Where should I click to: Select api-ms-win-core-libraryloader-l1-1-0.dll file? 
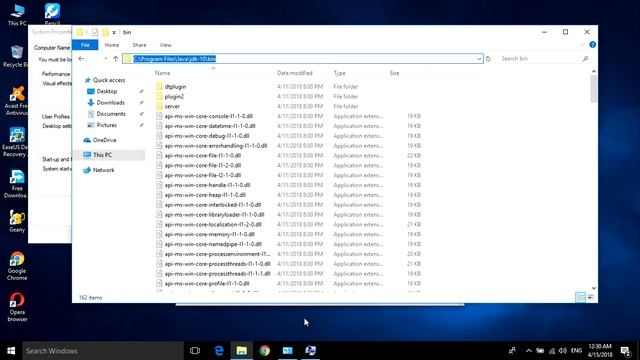pos(214,215)
